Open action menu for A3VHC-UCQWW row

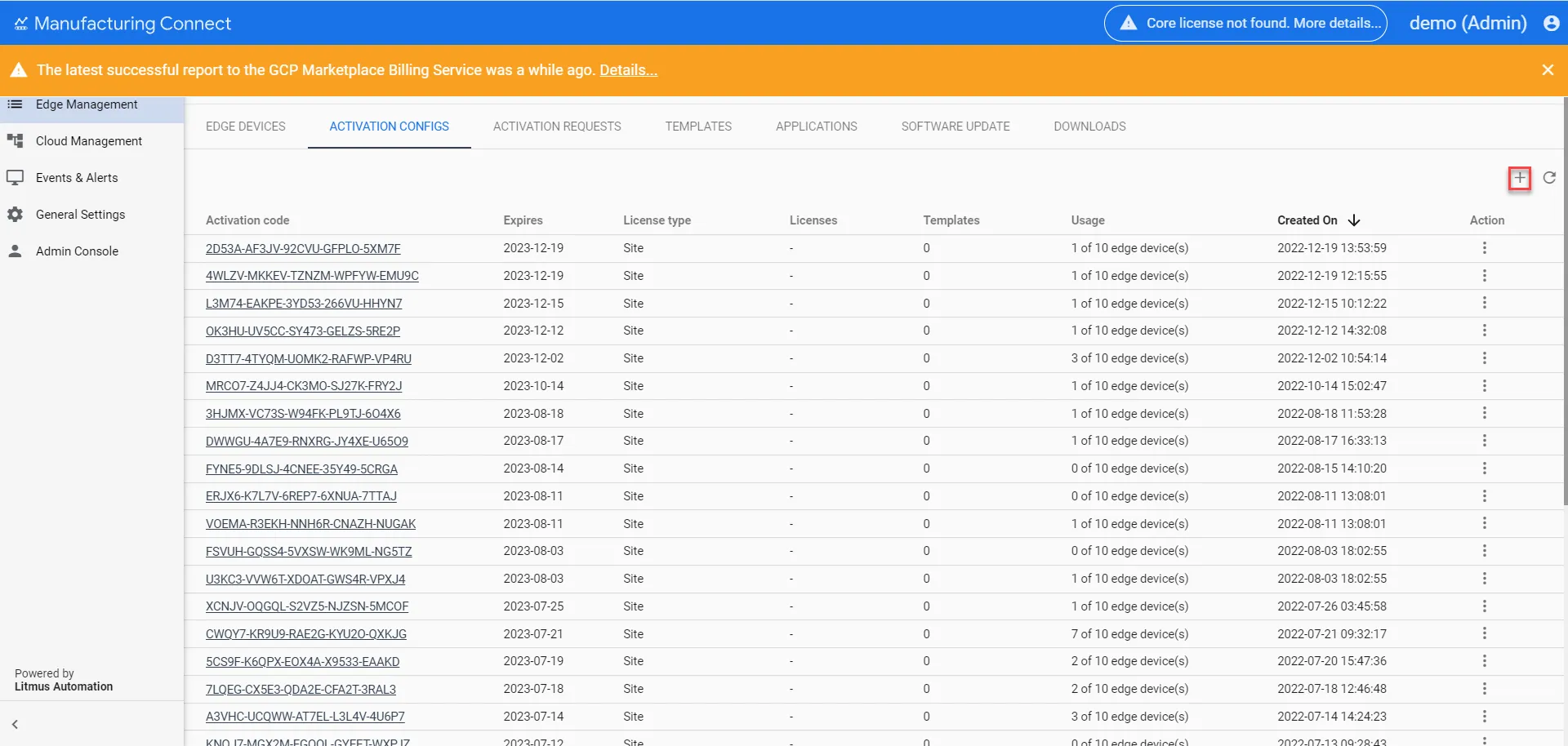tap(1484, 717)
